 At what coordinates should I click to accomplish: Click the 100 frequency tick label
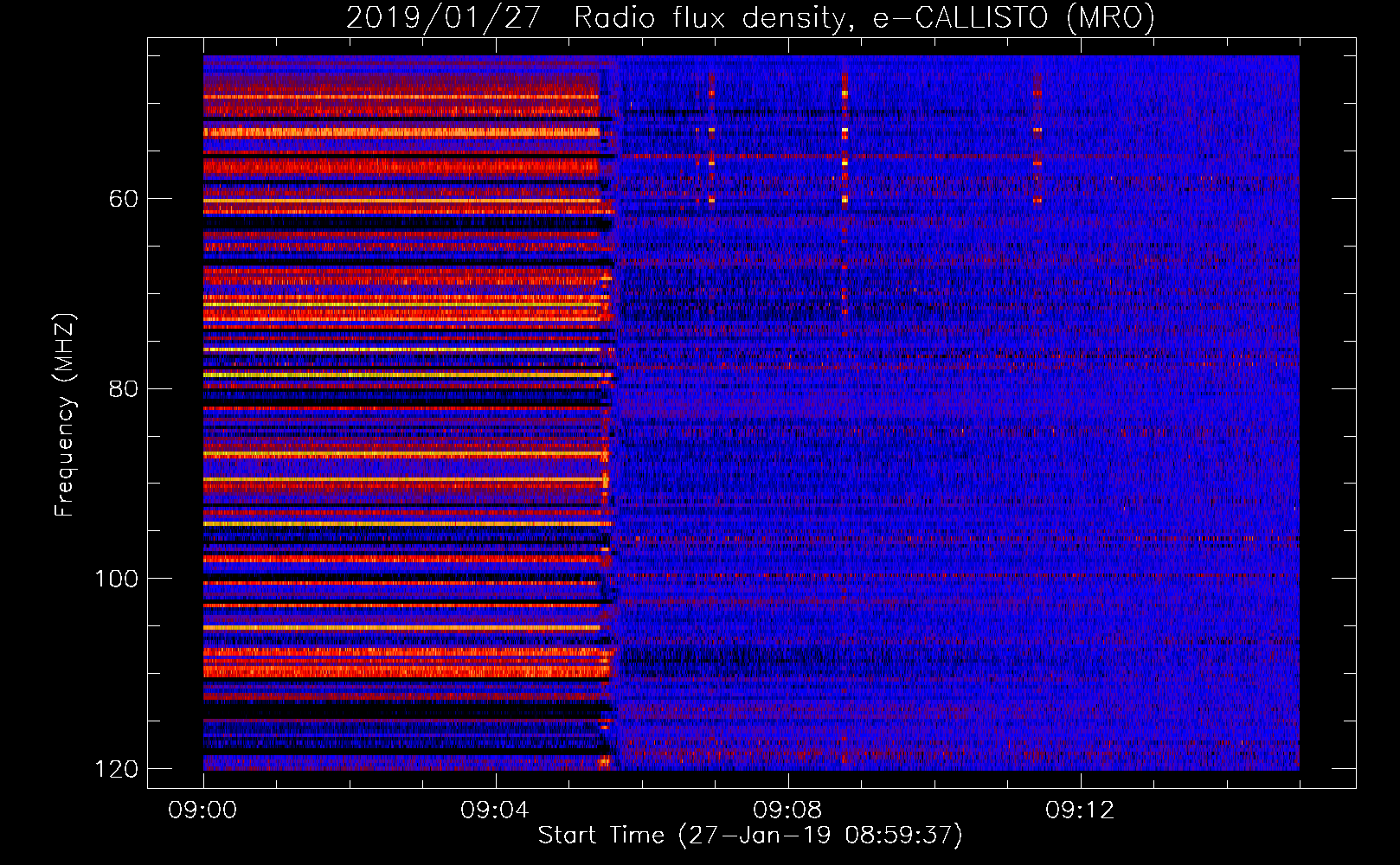point(116,579)
